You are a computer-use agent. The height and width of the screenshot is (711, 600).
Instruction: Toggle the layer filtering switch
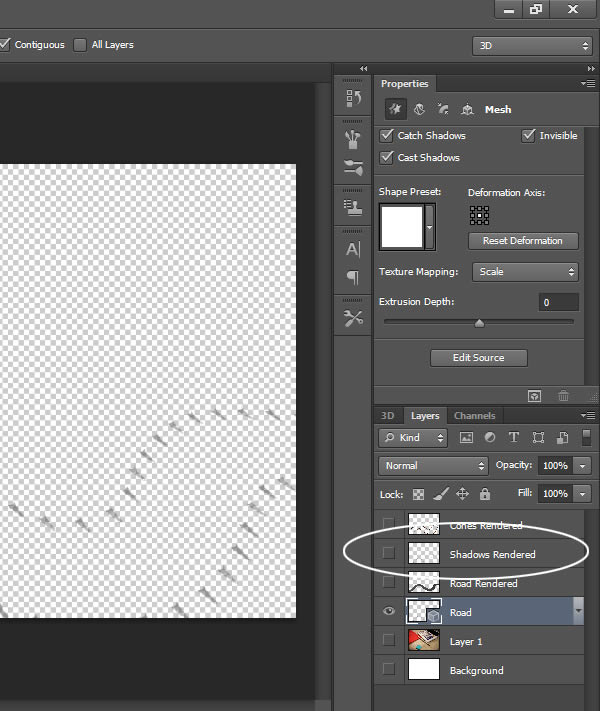click(x=586, y=438)
